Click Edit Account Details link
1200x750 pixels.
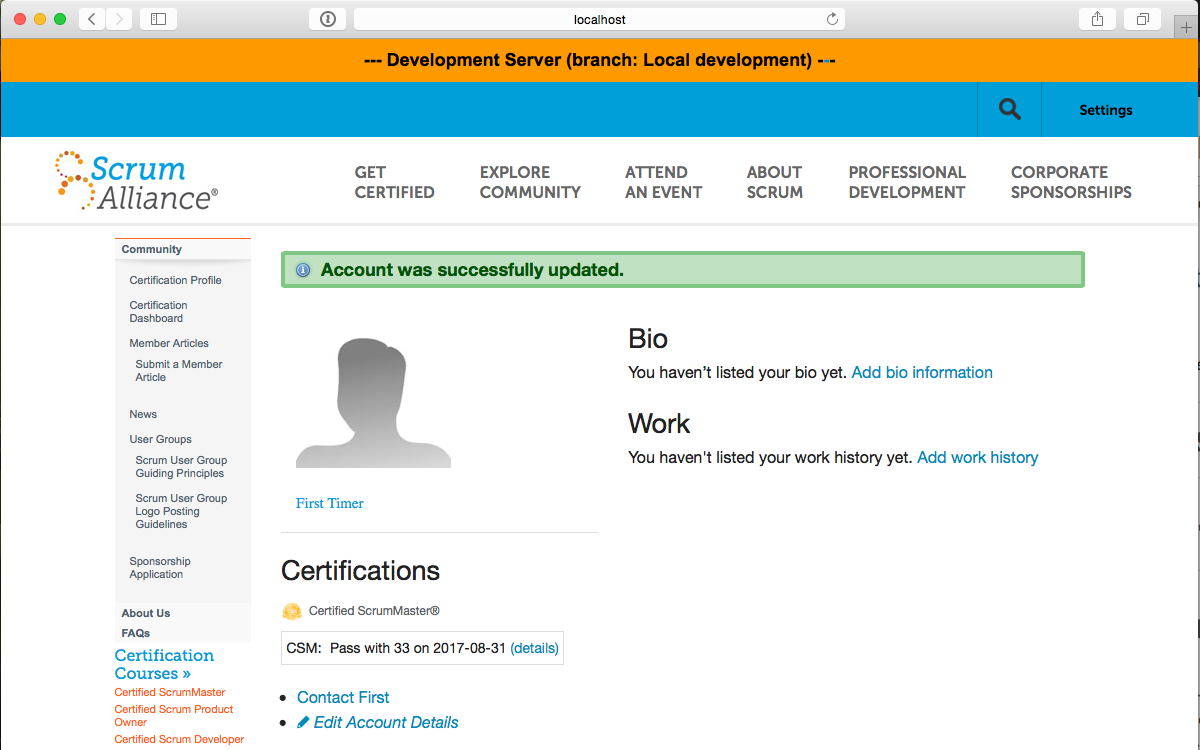[x=378, y=722]
